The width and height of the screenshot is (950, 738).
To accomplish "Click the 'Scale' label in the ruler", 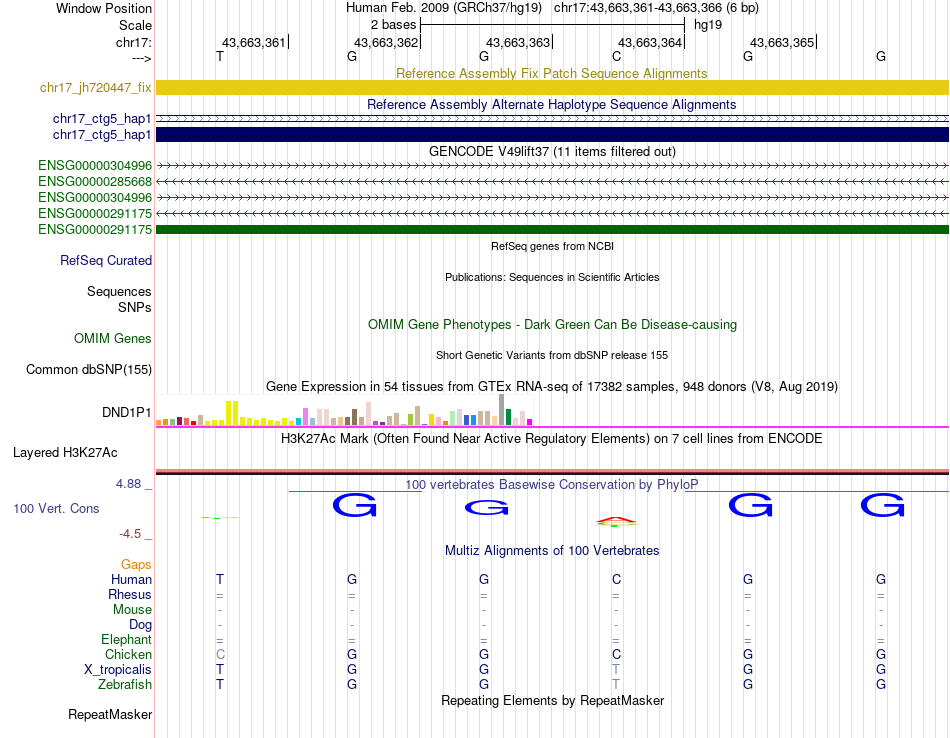I will [x=135, y=25].
